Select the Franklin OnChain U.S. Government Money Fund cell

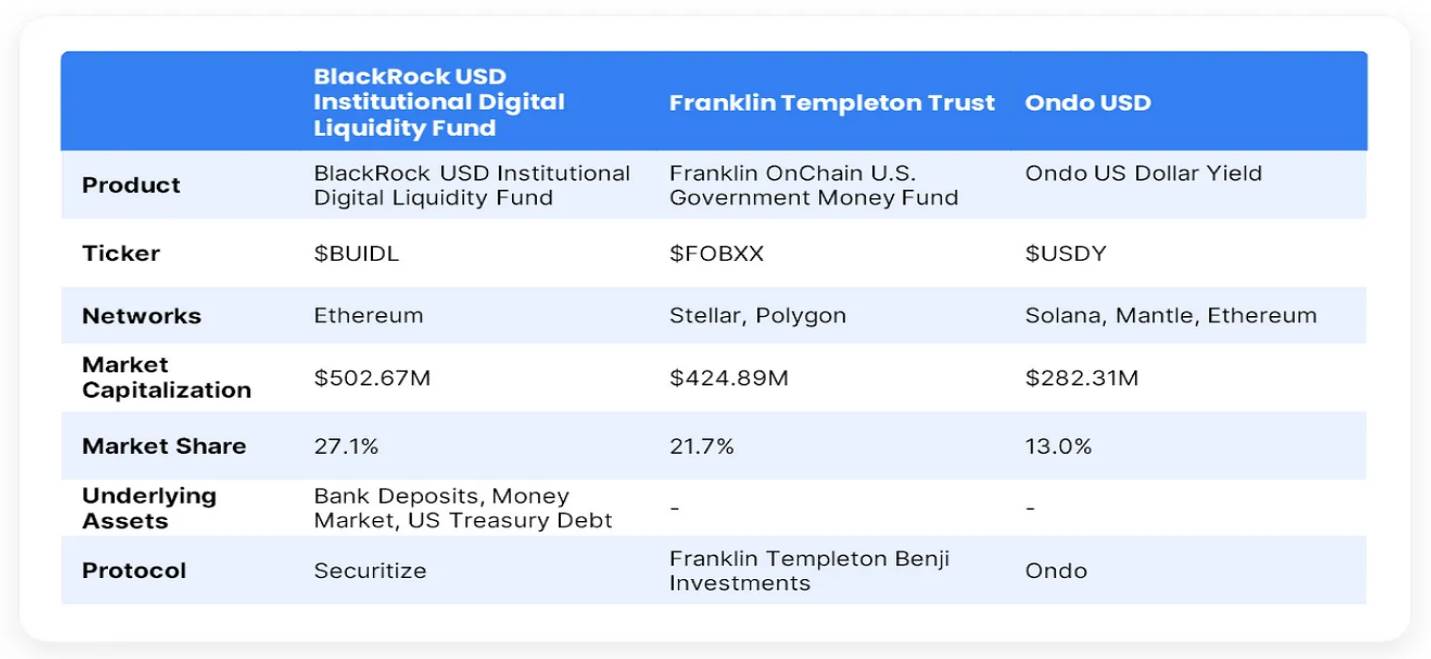(x=813, y=185)
